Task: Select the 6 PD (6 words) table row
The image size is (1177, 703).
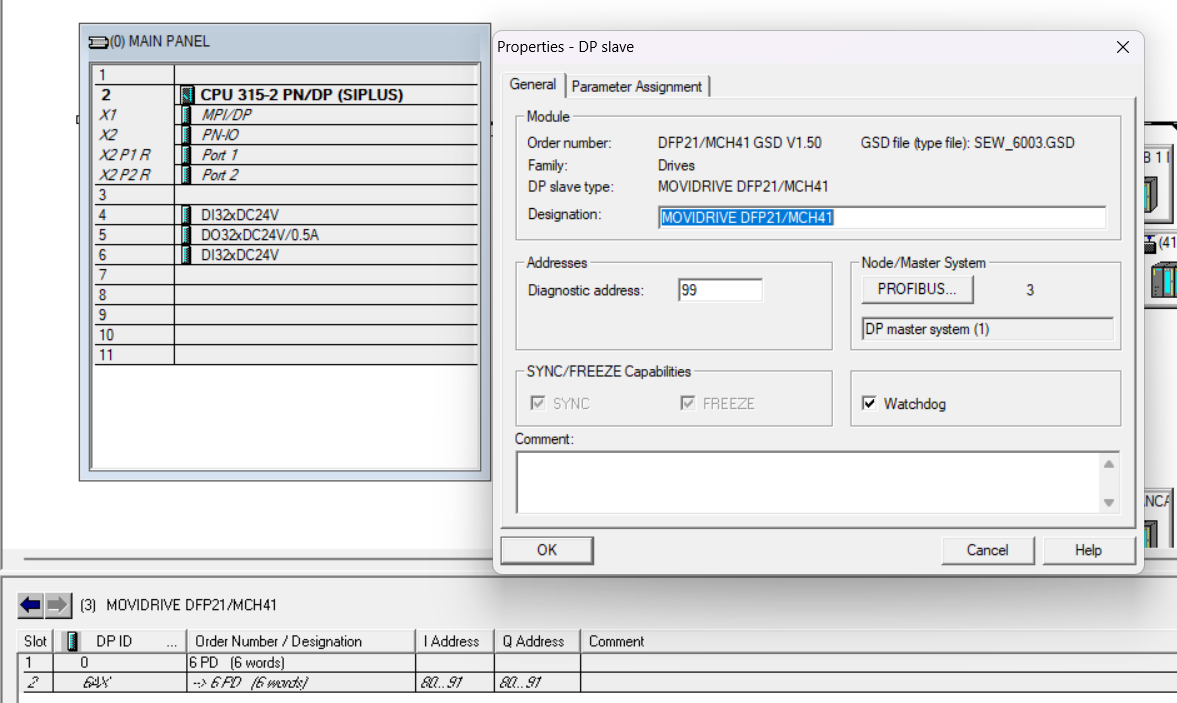Action: (x=598, y=662)
